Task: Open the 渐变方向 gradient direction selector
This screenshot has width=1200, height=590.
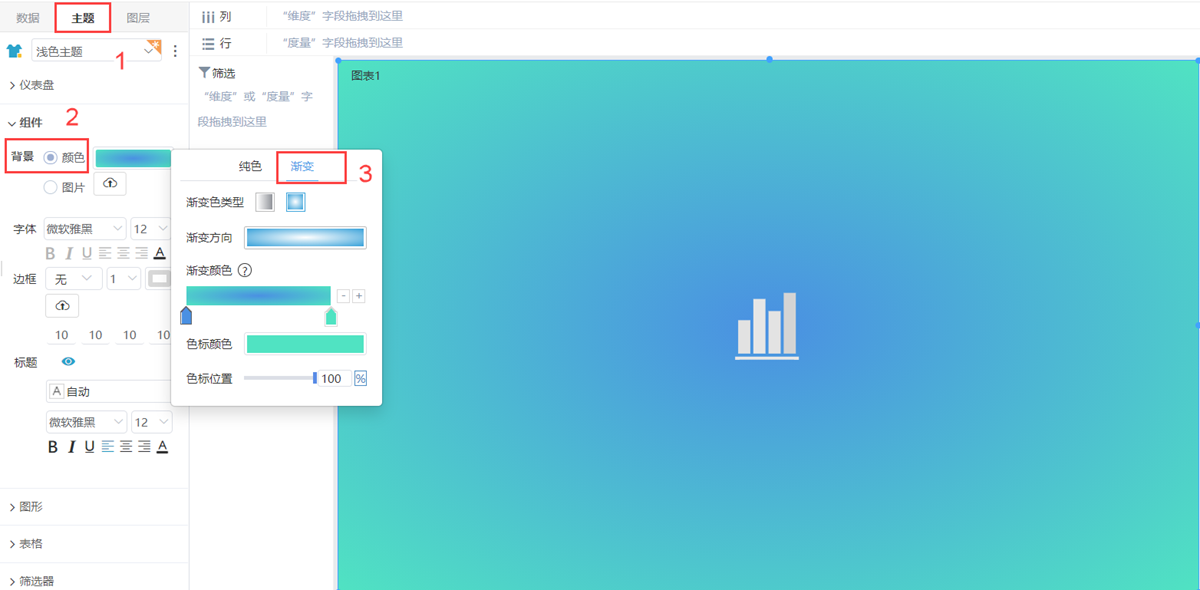Action: coord(305,237)
